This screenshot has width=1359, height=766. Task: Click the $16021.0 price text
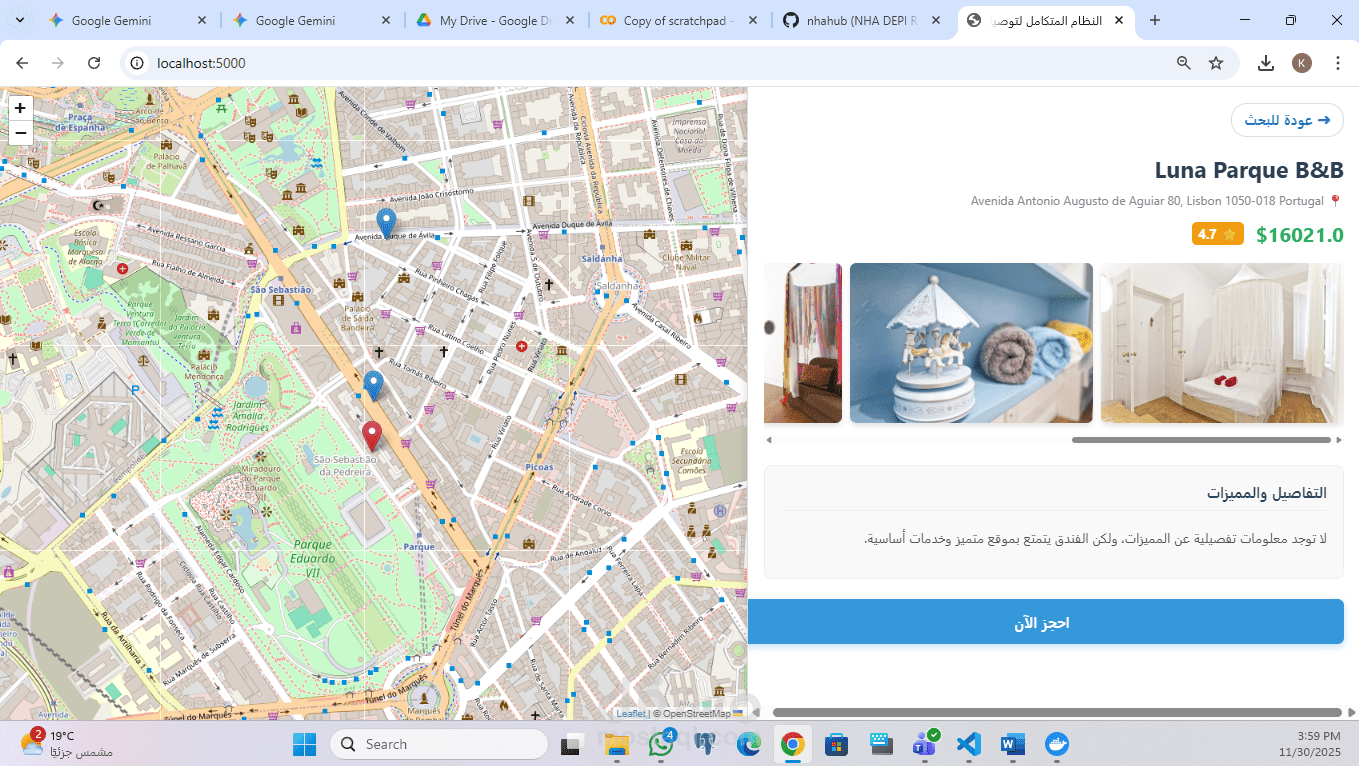(1299, 235)
